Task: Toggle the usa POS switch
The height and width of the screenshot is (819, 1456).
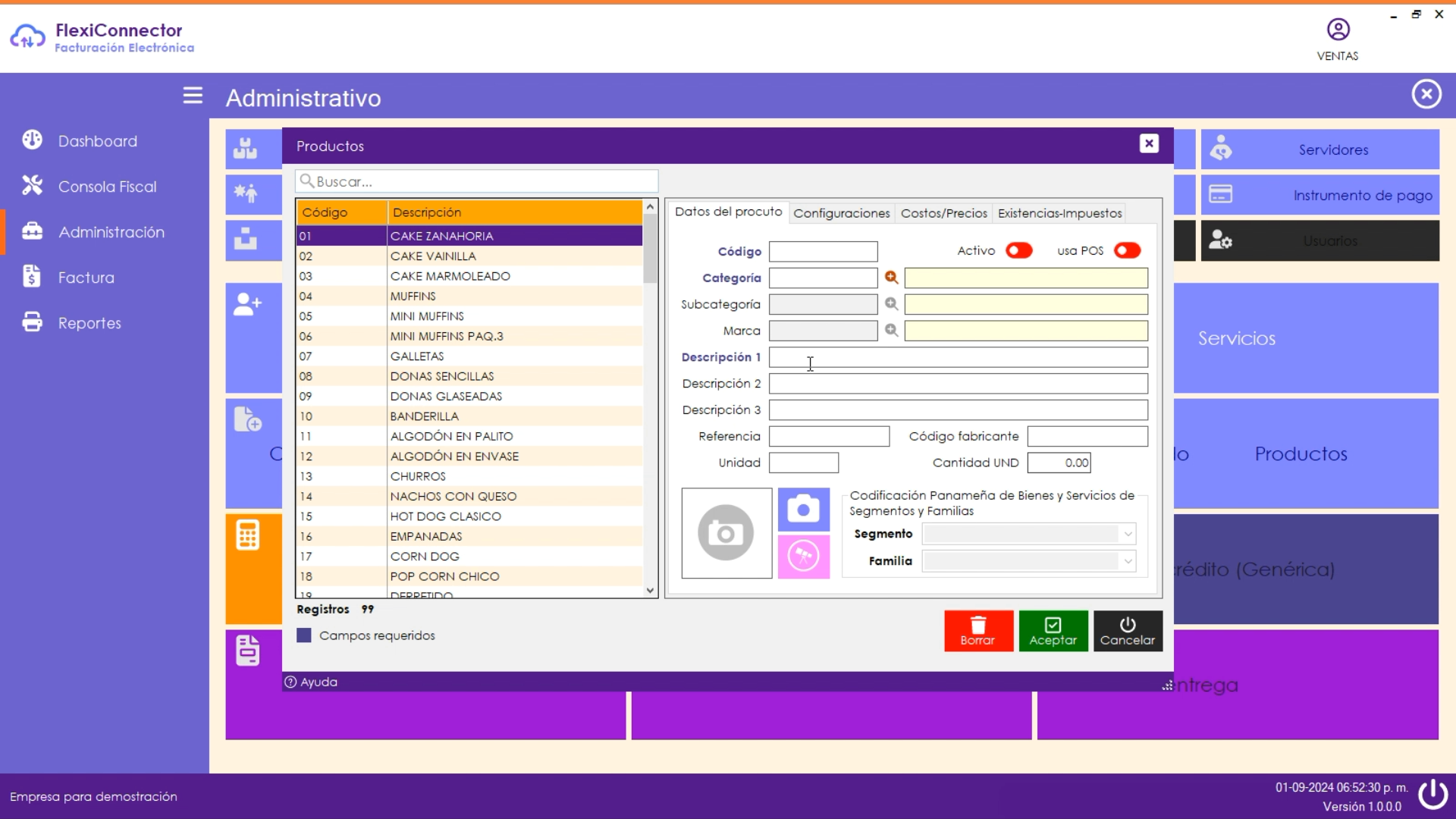Action: (x=1127, y=250)
